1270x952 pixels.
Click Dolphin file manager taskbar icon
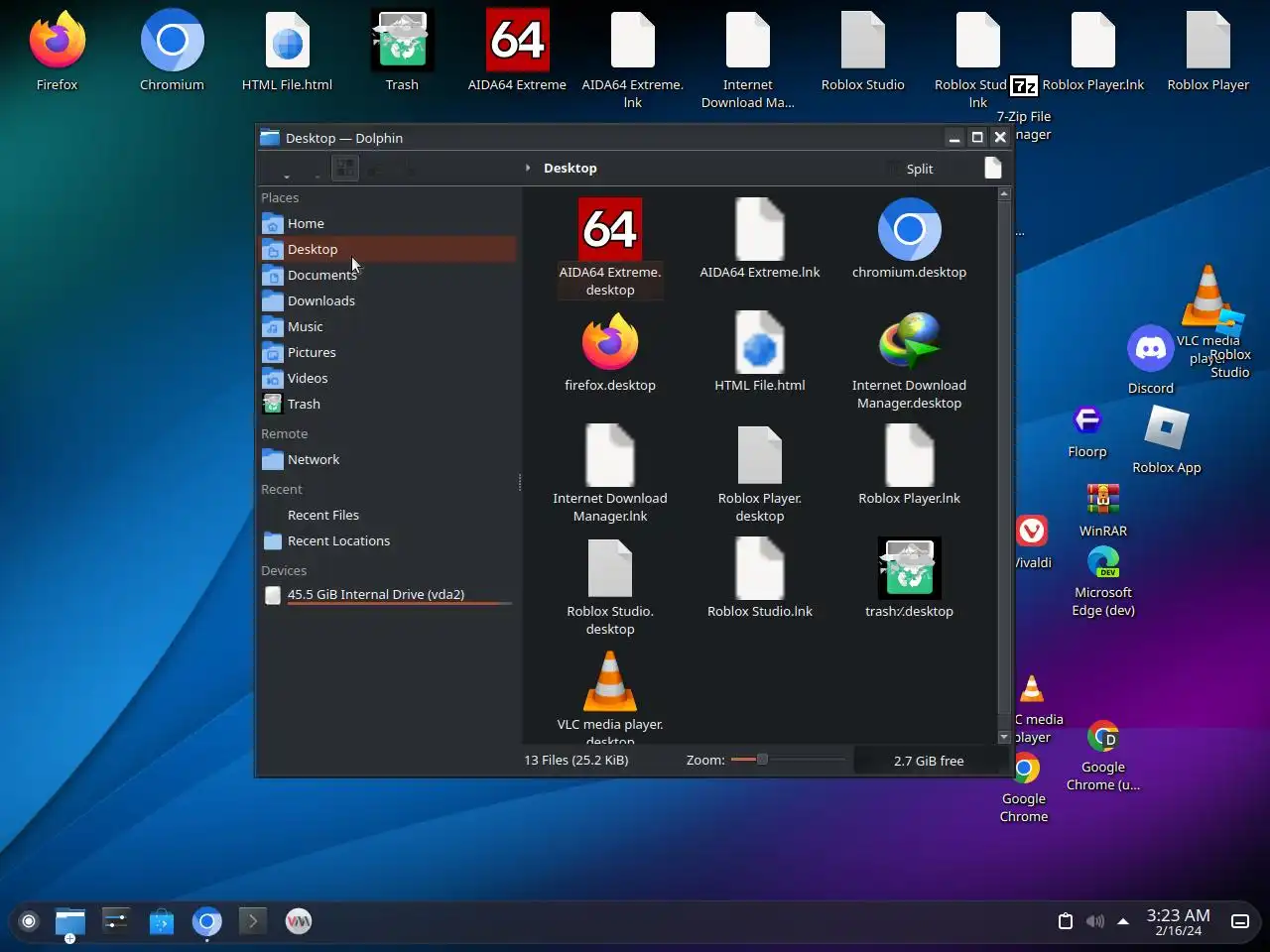(x=70, y=921)
